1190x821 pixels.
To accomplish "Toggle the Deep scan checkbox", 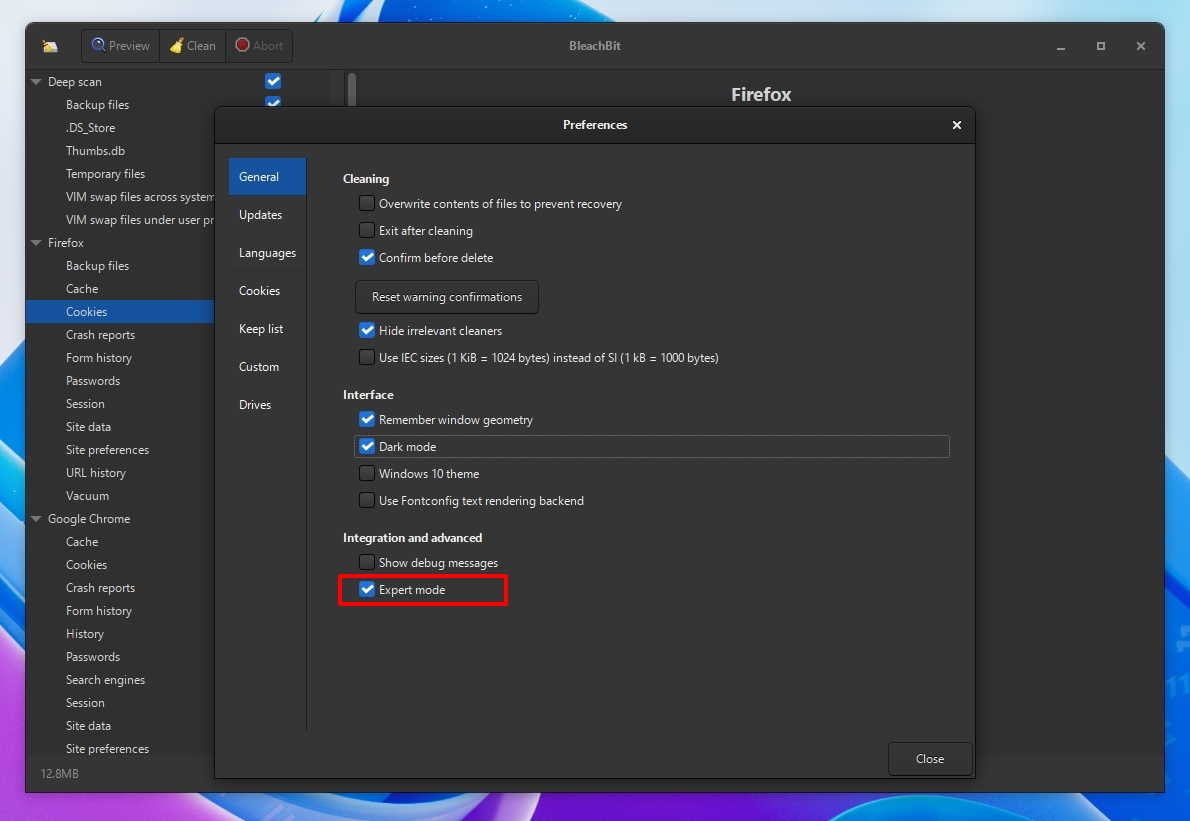I will (x=273, y=81).
